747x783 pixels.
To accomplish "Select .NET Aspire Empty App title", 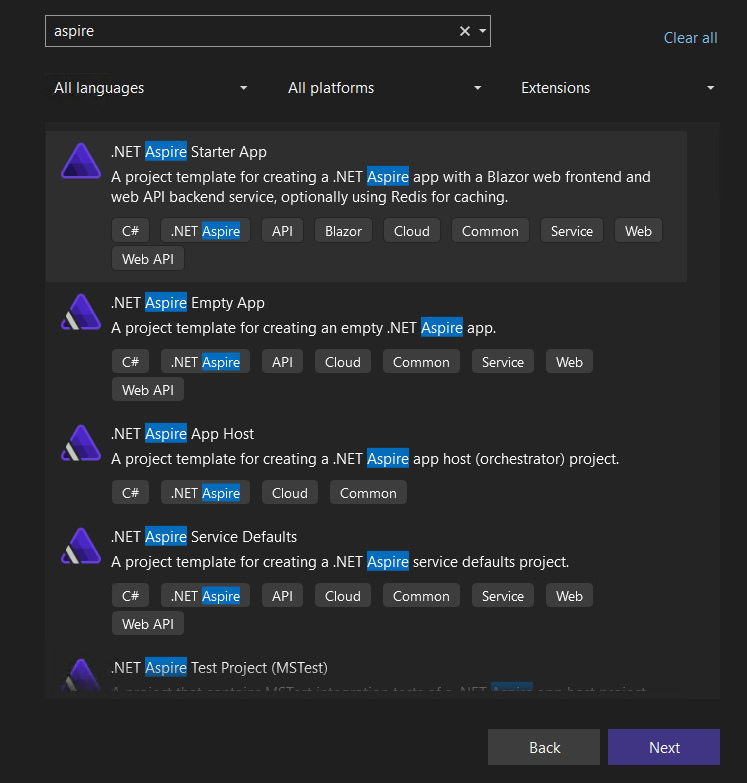I will coord(188,303).
